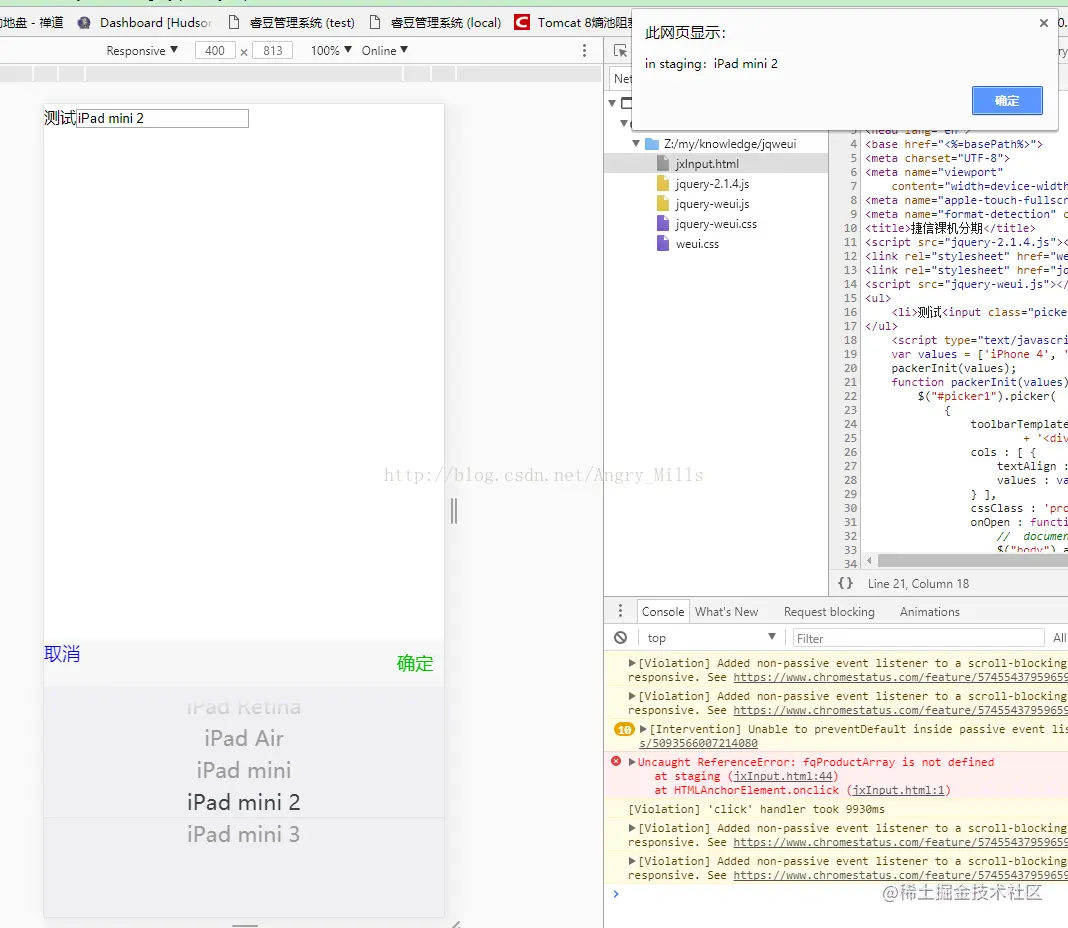Open the top execution context dropdown
This screenshot has height=928, width=1068.
710,638
